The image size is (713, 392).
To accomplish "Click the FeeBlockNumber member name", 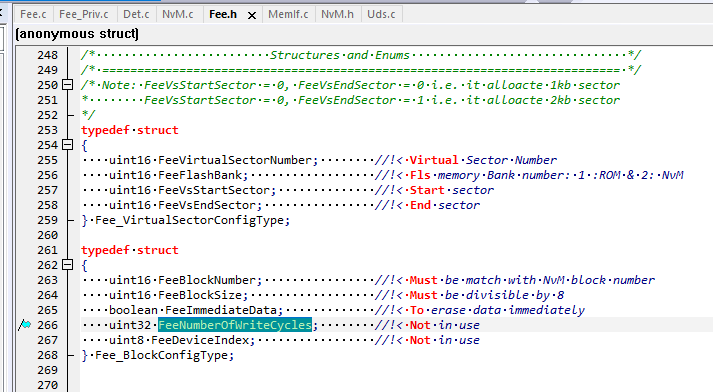I will tap(207, 280).
